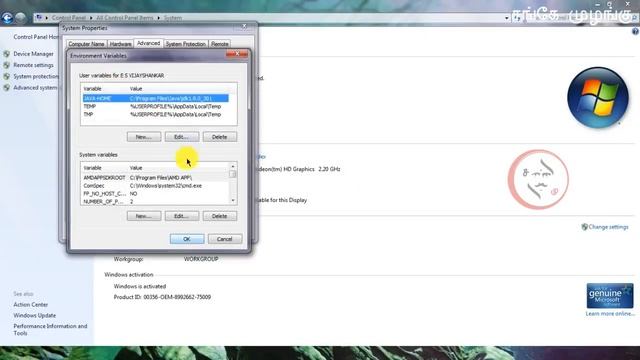This screenshot has height=360, width=640.
Task: Click Learn more online link
Action: click(x=610, y=314)
